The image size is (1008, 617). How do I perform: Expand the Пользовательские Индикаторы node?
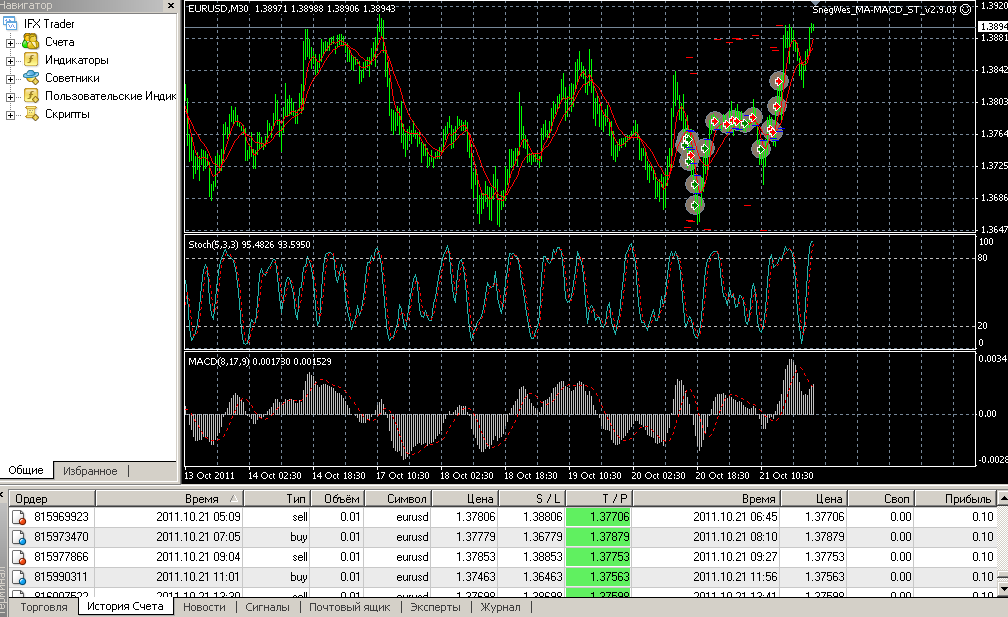(11, 96)
